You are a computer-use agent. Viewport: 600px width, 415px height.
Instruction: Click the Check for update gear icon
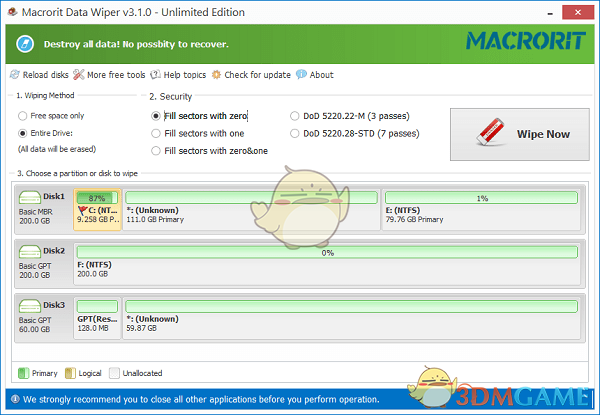[x=216, y=75]
